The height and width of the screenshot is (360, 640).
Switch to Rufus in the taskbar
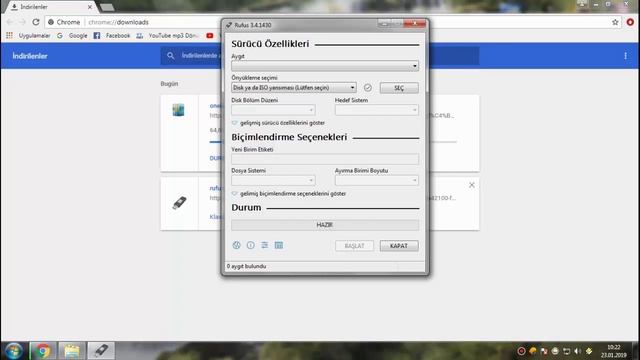pyautogui.click(x=101, y=351)
